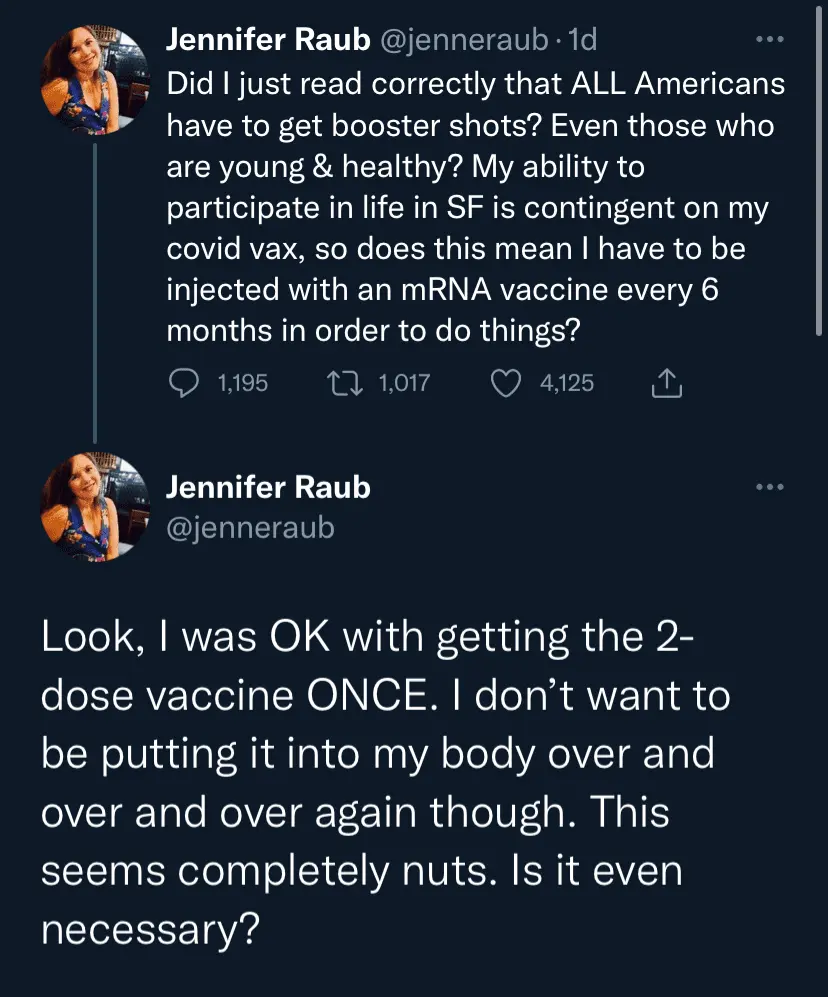Screen dimensions: 828x997
Task: Click the thread line connecting the two avatars
Action: [94, 290]
